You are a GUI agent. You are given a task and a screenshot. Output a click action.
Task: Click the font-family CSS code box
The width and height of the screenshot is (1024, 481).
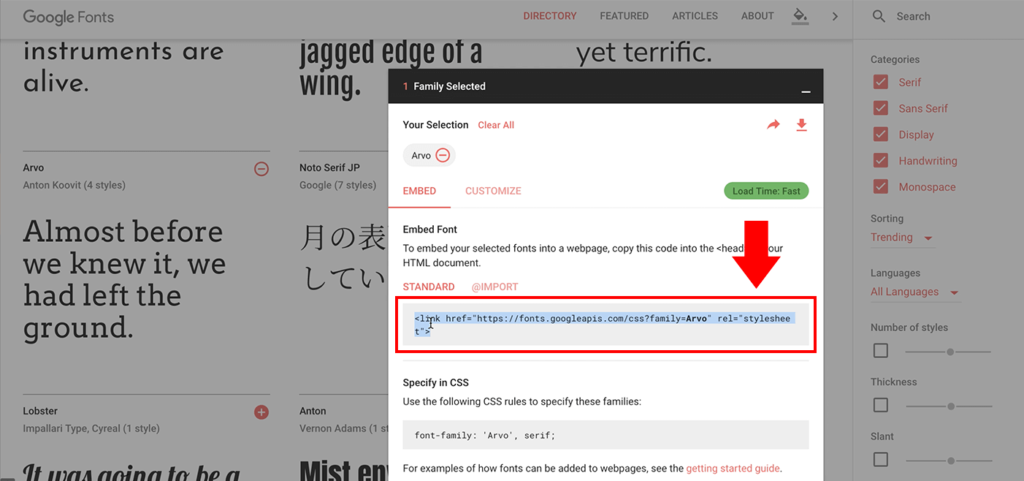point(606,435)
